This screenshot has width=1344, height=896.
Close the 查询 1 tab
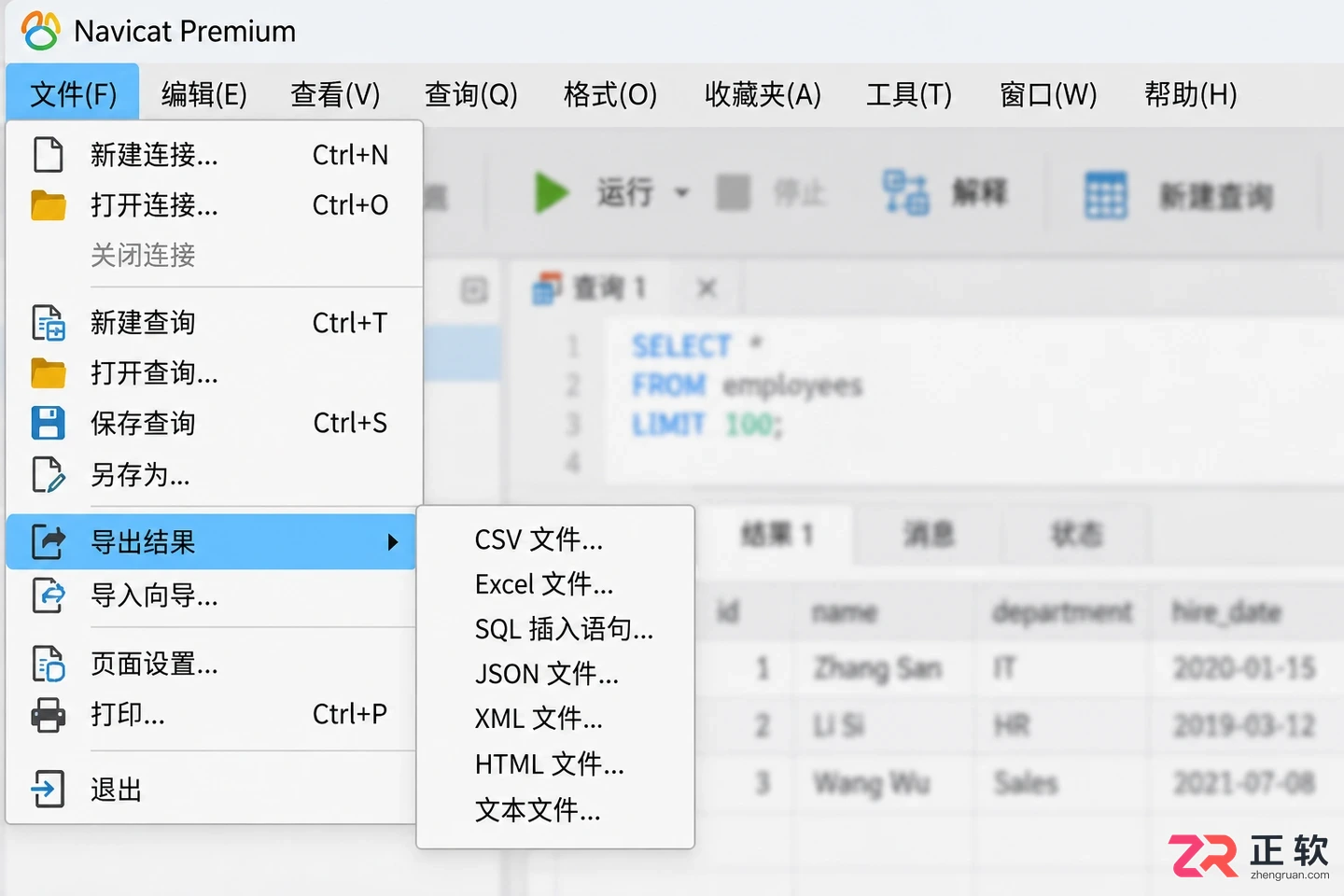707,288
